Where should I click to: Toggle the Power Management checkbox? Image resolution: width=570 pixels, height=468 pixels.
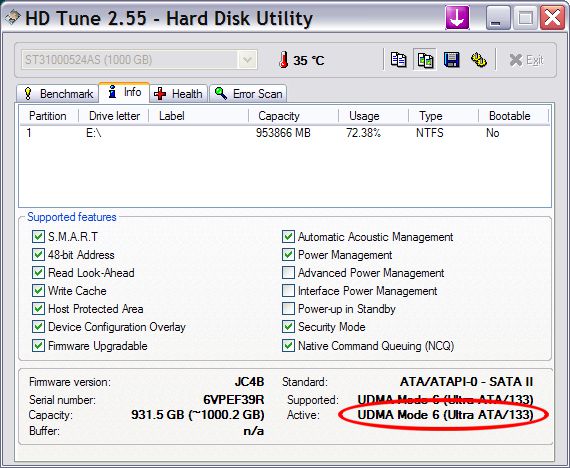coord(288,255)
